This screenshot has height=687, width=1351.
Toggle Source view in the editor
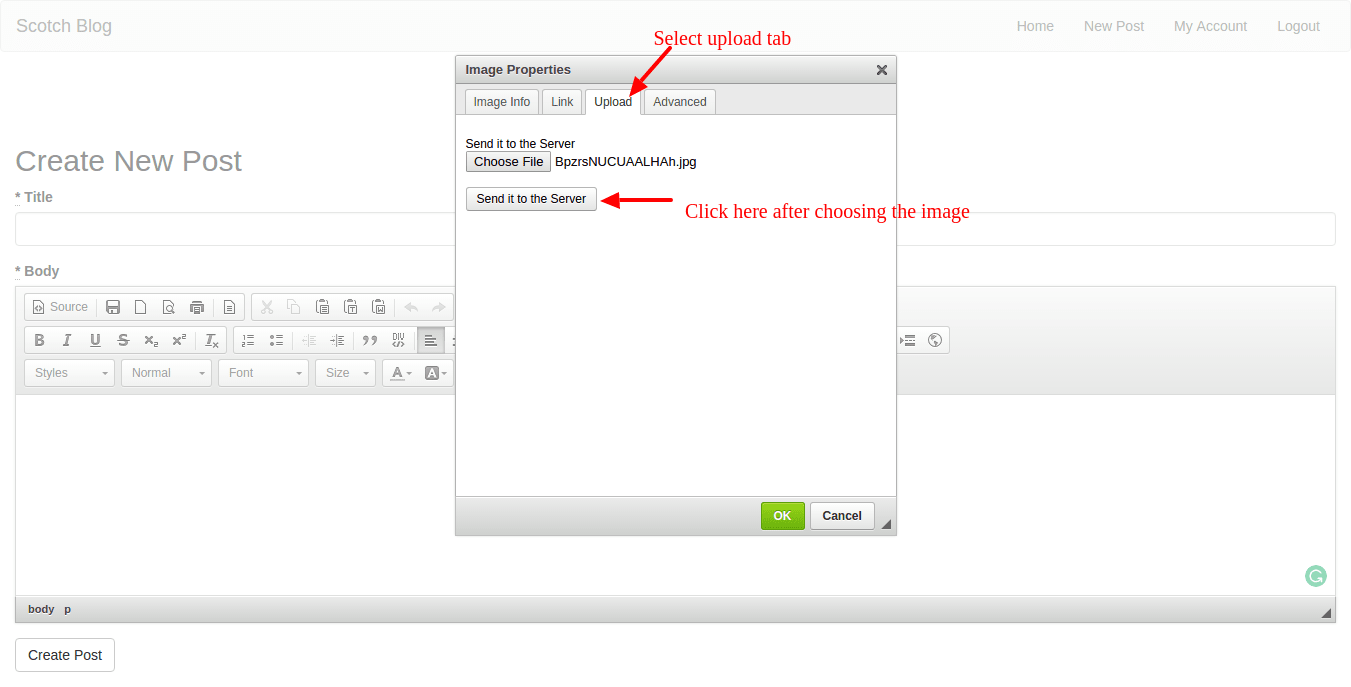tap(60, 307)
